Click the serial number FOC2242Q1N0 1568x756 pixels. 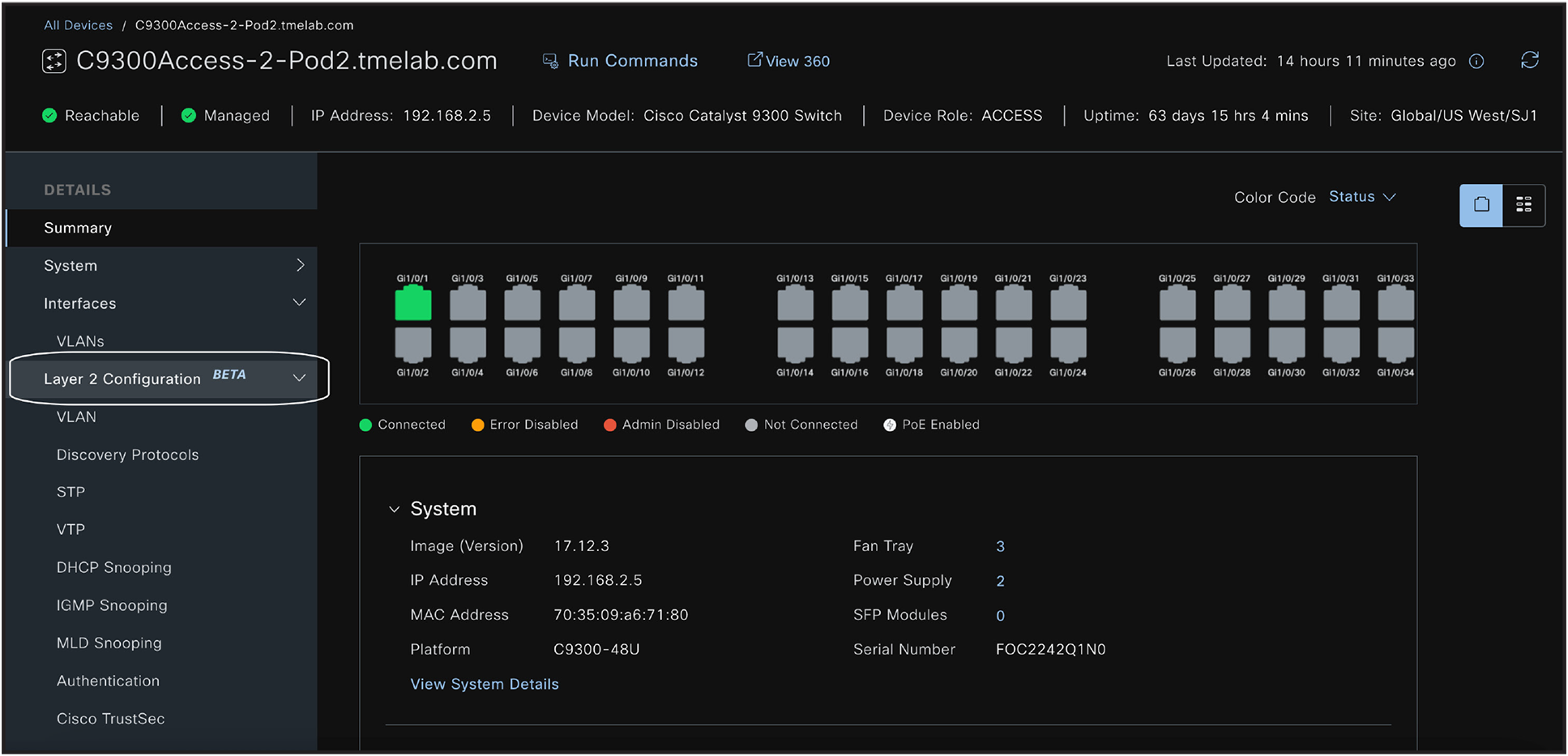(x=1050, y=650)
